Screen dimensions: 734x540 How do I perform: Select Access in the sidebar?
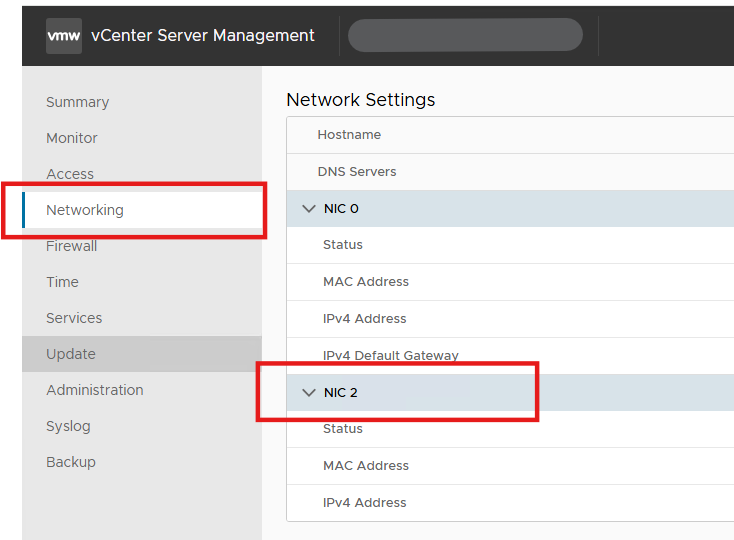[x=70, y=174]
